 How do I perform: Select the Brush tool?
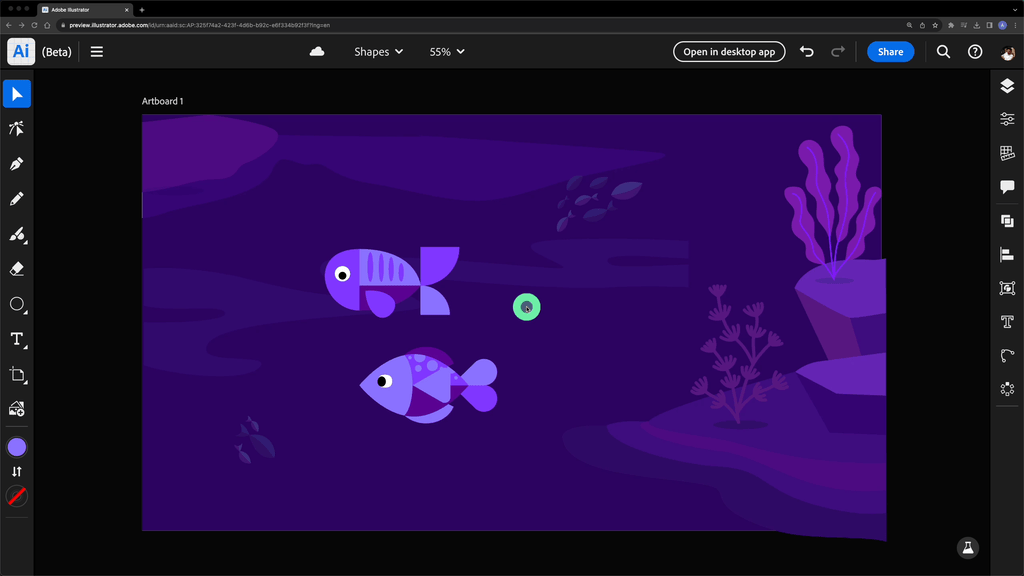click(x=16, y=235)
